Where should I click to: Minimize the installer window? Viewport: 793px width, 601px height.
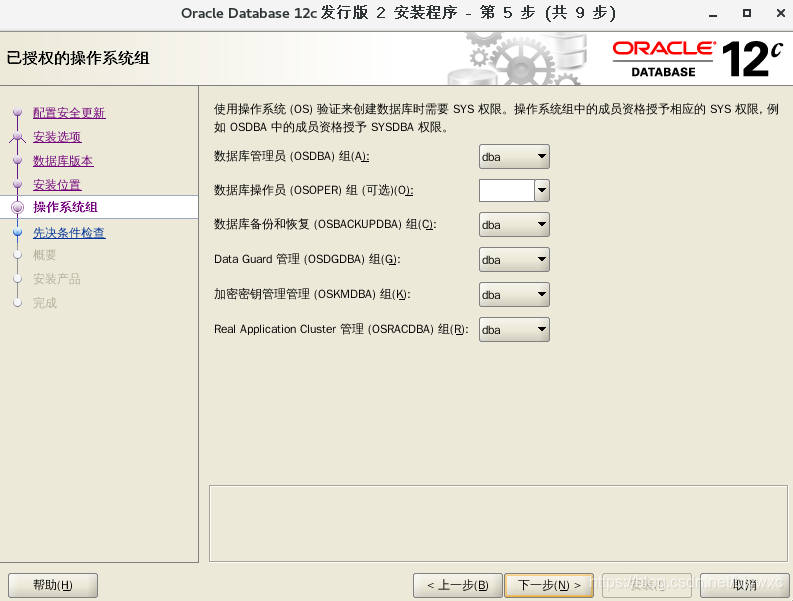[713, 14]
